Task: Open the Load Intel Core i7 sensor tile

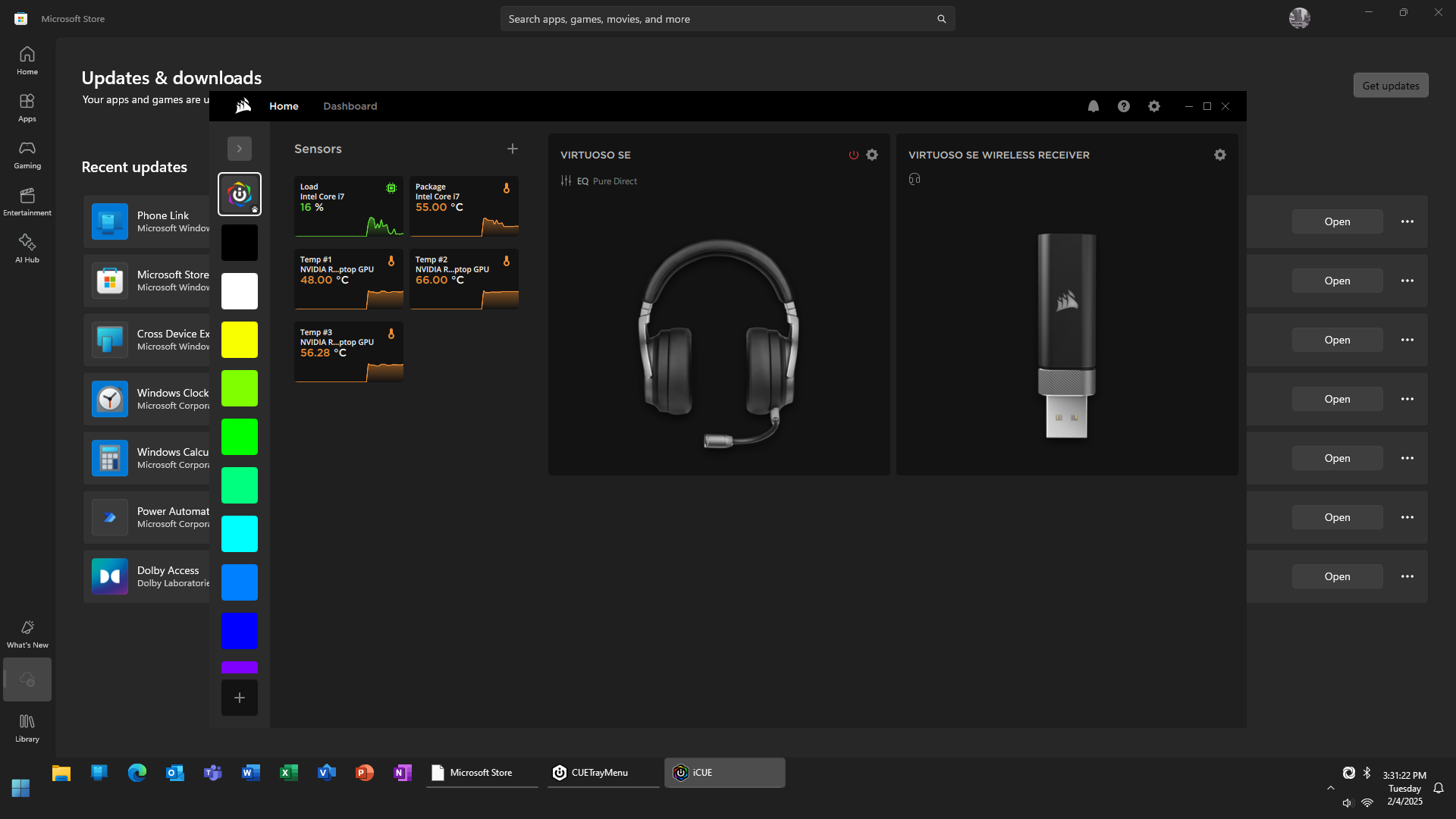Action: [x=349, y=206]
